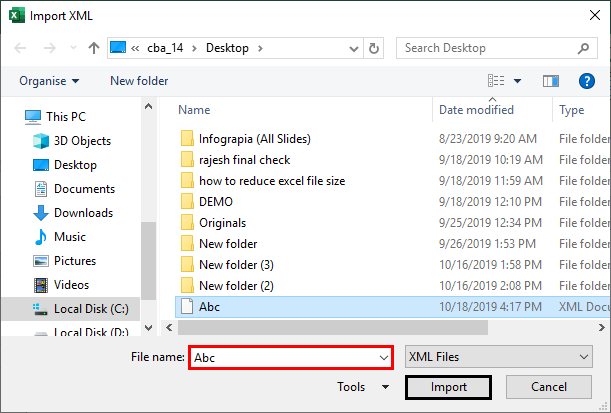This screenshot has width=611, height=413.
Task: Open 3D Objects in navigation pane
Action: [82, 141]
